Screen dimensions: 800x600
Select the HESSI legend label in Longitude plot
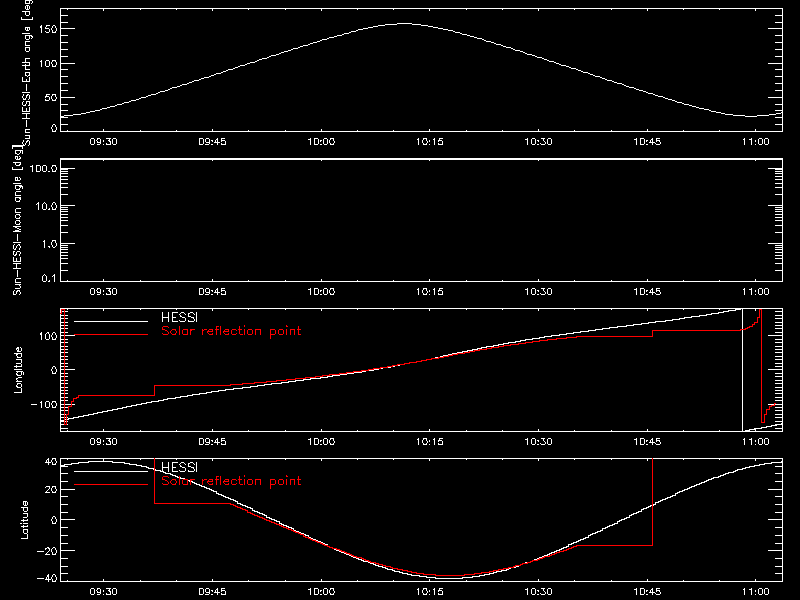[179, 317]
